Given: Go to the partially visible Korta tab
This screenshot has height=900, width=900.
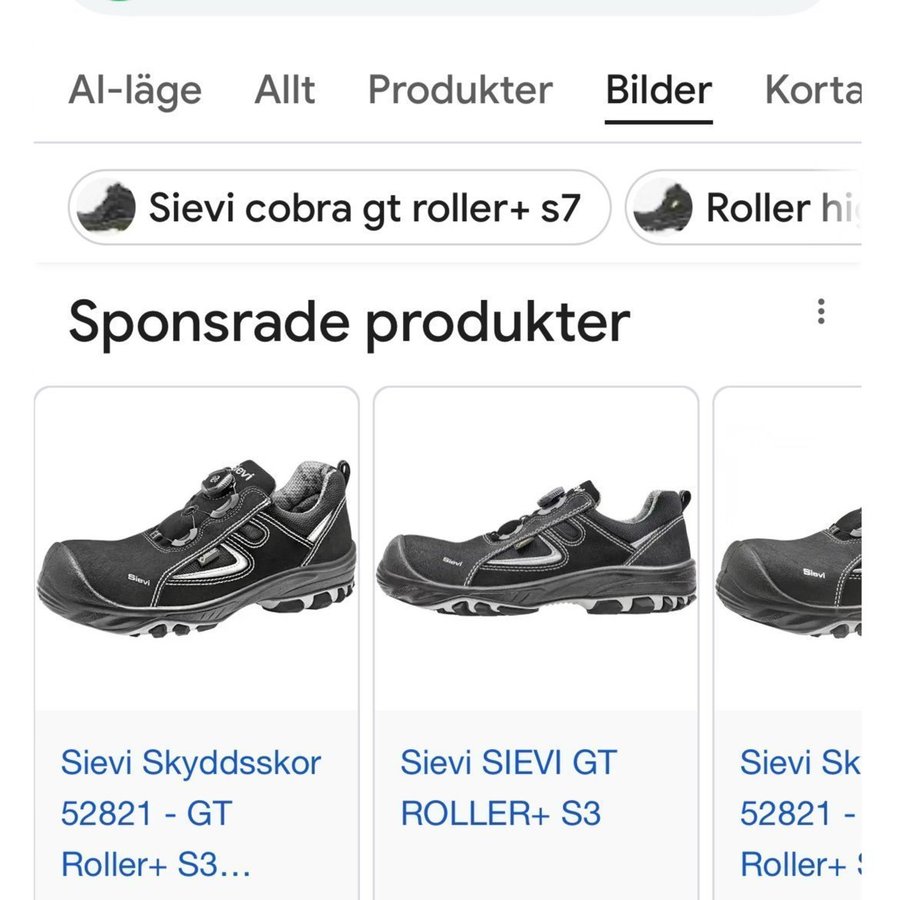Looking at the screenshot, I should tap(812, 90).
